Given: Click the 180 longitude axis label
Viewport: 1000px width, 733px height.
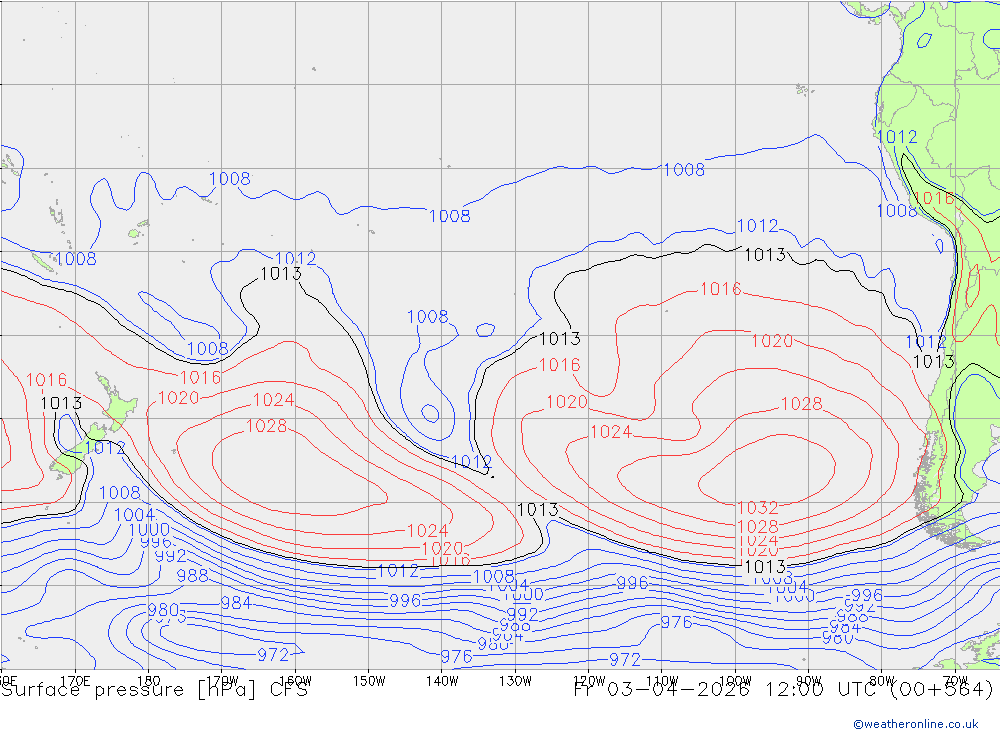Looking at the screenshot, I should click(148, 681).
